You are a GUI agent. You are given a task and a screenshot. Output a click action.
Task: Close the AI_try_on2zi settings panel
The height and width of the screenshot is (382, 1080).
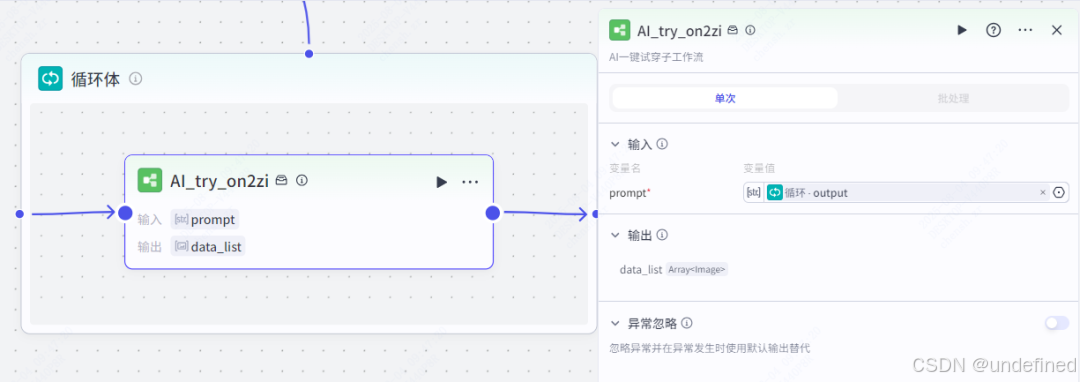pyautogui.click(x=1057, y=30)
